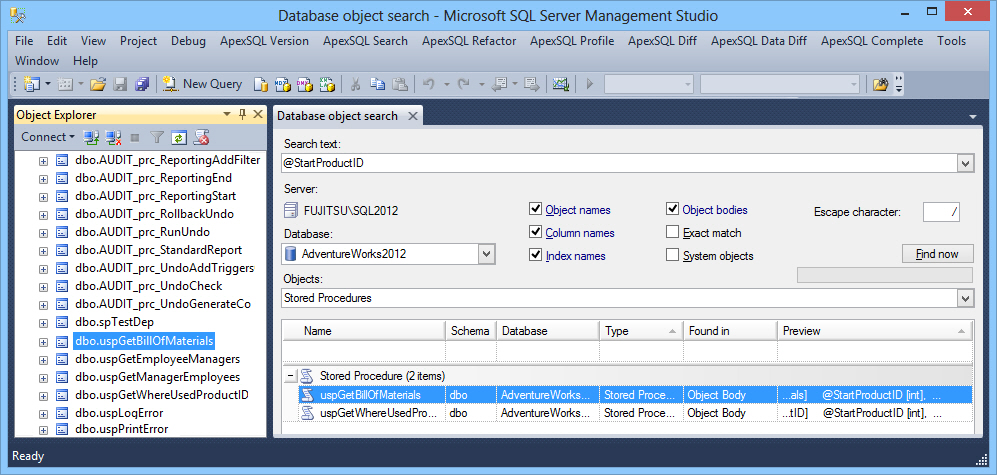
Task: Click the uspGetWhereUsedProductID result row icon
Action: tap(308, 413)
